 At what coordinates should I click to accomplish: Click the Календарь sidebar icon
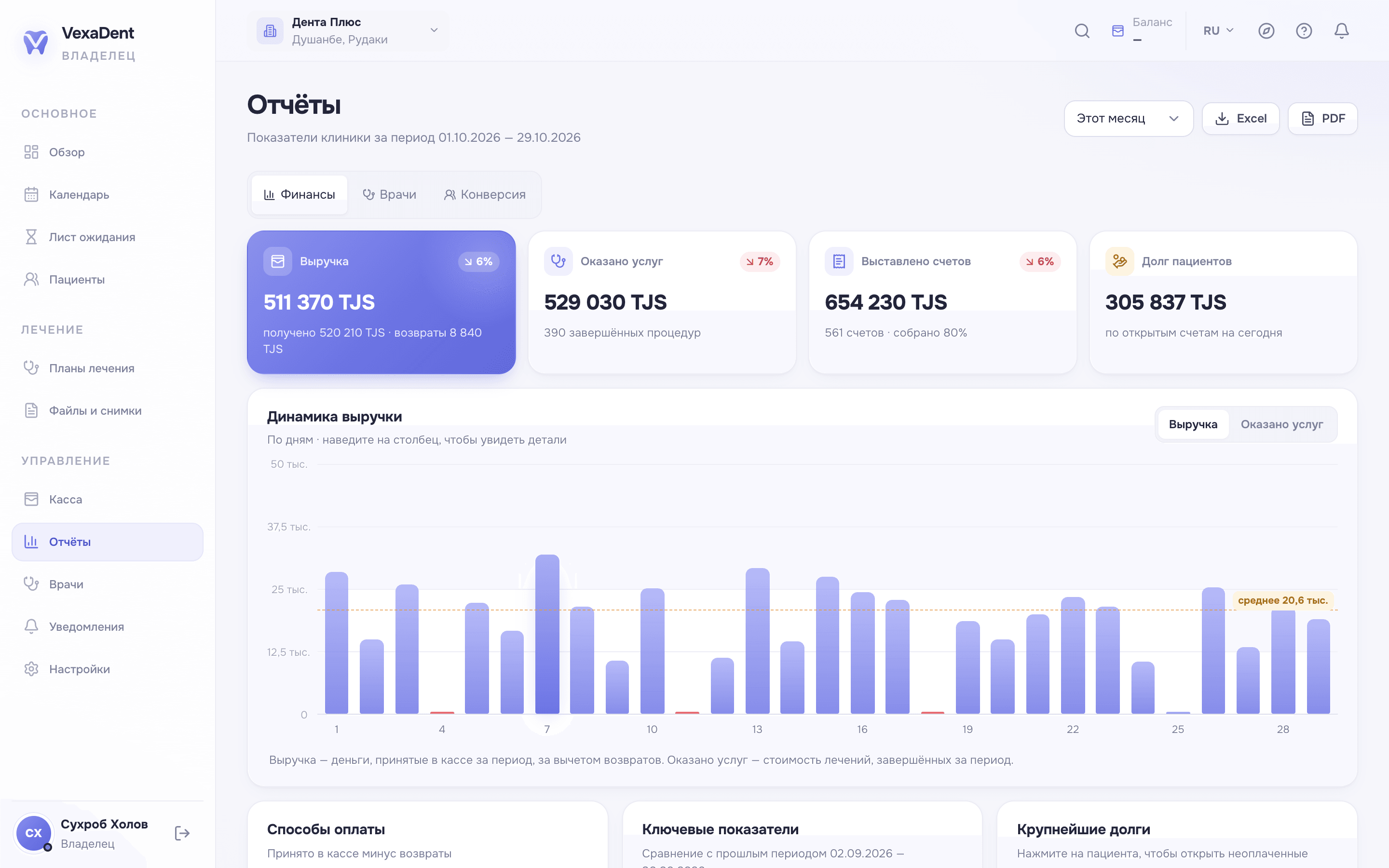(x=31, y=195)
